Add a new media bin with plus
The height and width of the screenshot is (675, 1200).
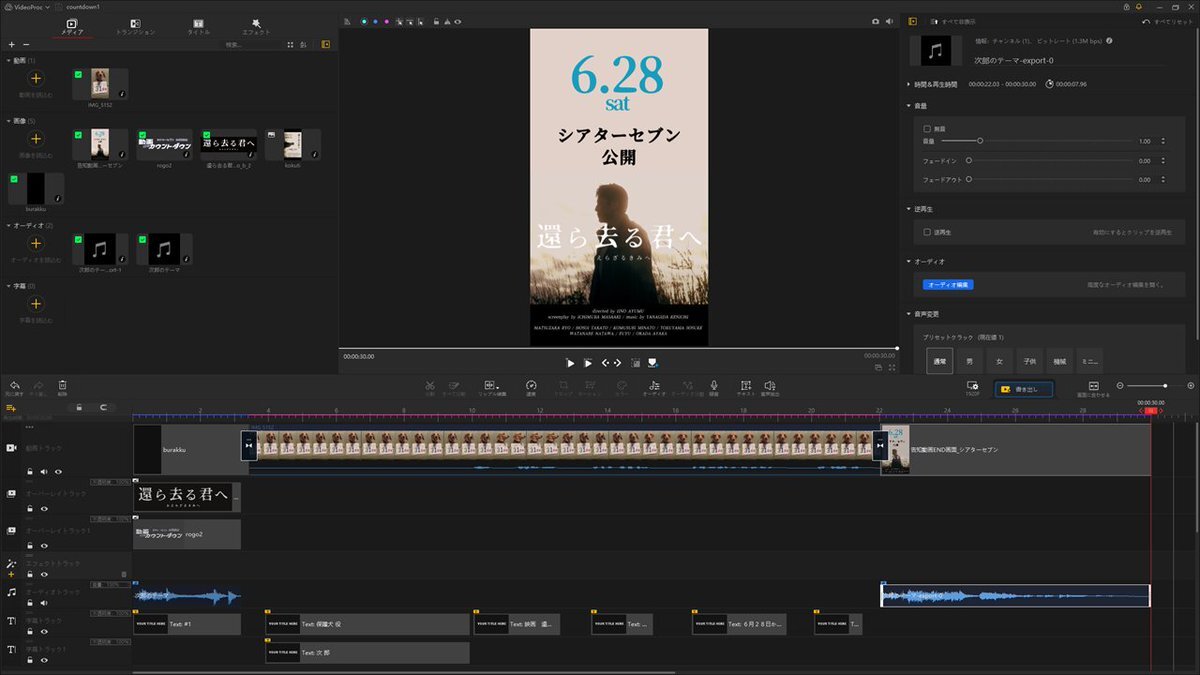point(11,45)
